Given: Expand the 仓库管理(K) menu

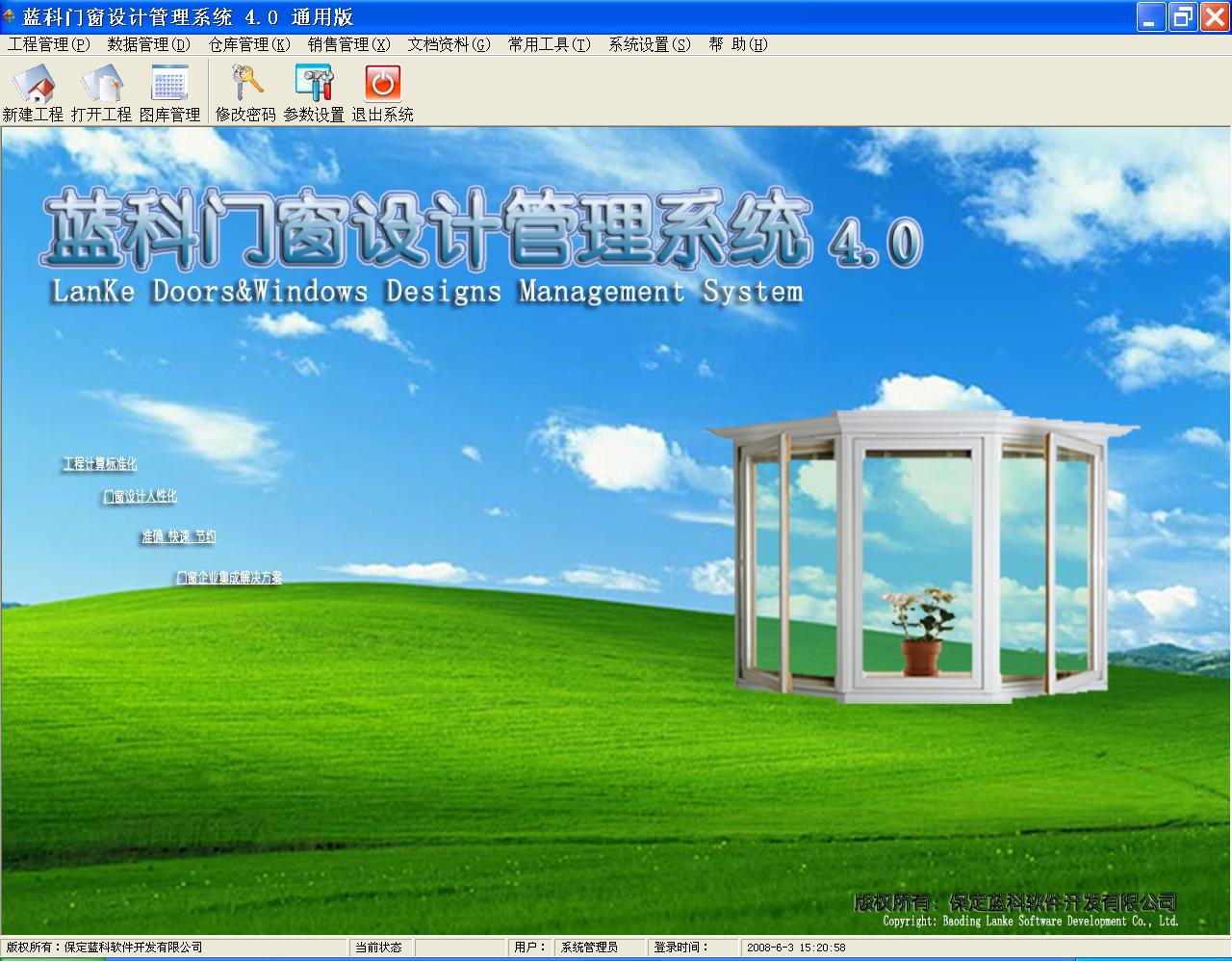Looking at the screenshot, I should (249, 44).
